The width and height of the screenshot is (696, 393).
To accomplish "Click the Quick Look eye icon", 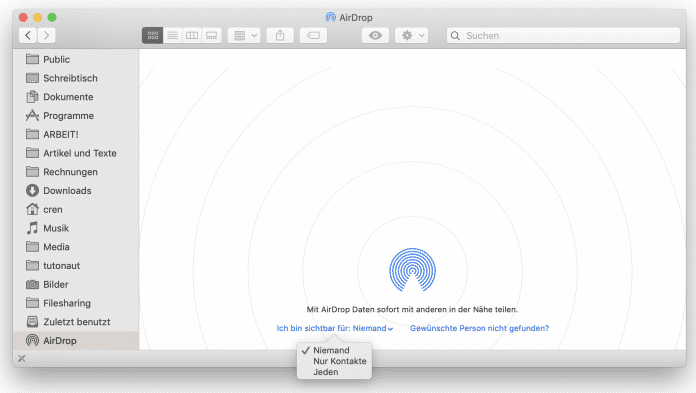I will pos(376,36).
